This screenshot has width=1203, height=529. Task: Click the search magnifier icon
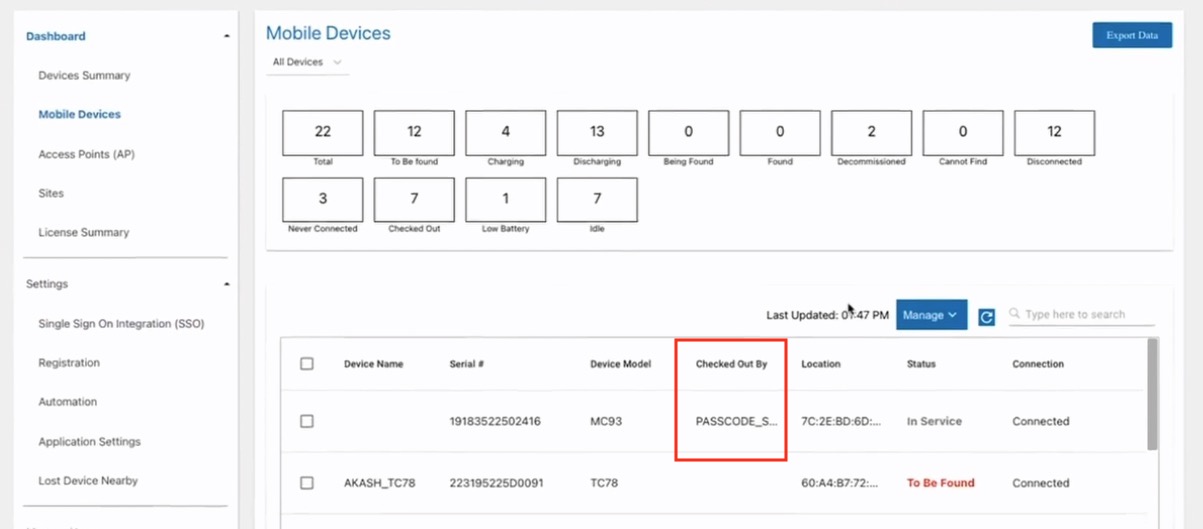coord(1015,314)
